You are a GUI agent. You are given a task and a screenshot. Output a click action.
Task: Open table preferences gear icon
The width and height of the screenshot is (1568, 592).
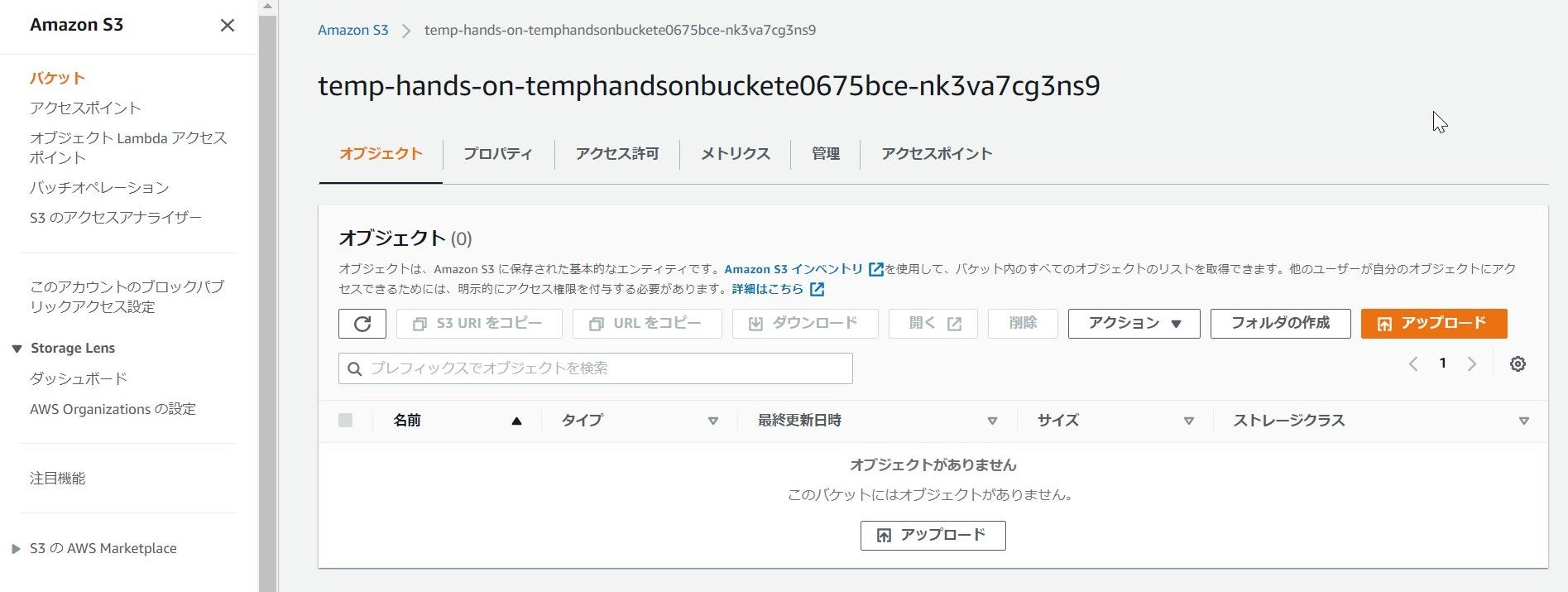coord(1518,364)
